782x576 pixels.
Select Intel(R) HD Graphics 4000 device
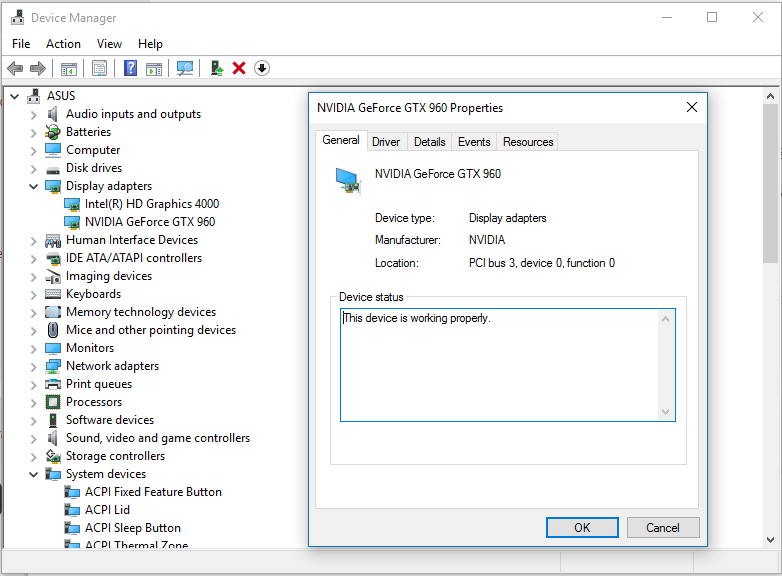[152, 204]
